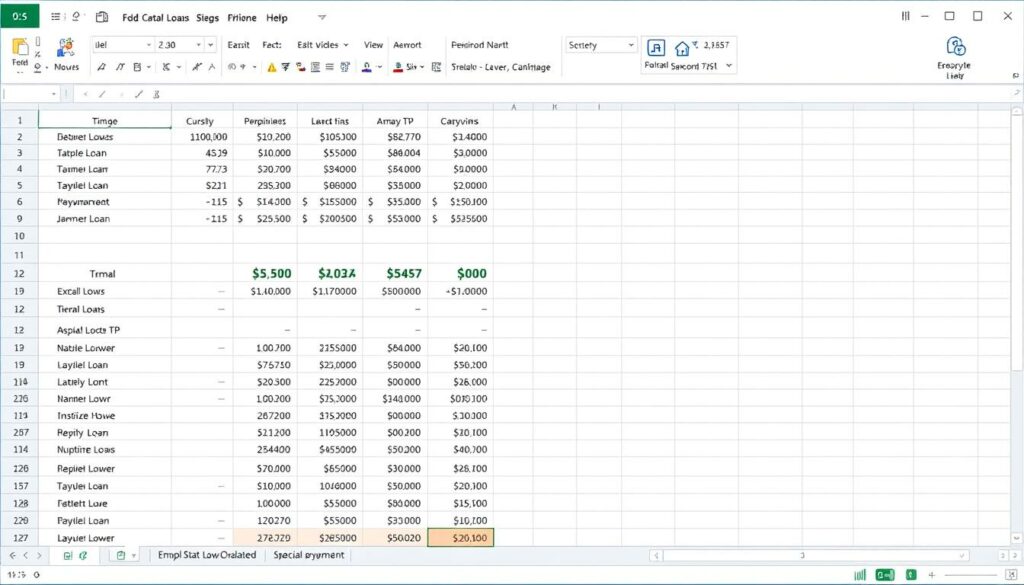
Task: Click the green sheet icon near tab arrows
Action: (67, 556)
